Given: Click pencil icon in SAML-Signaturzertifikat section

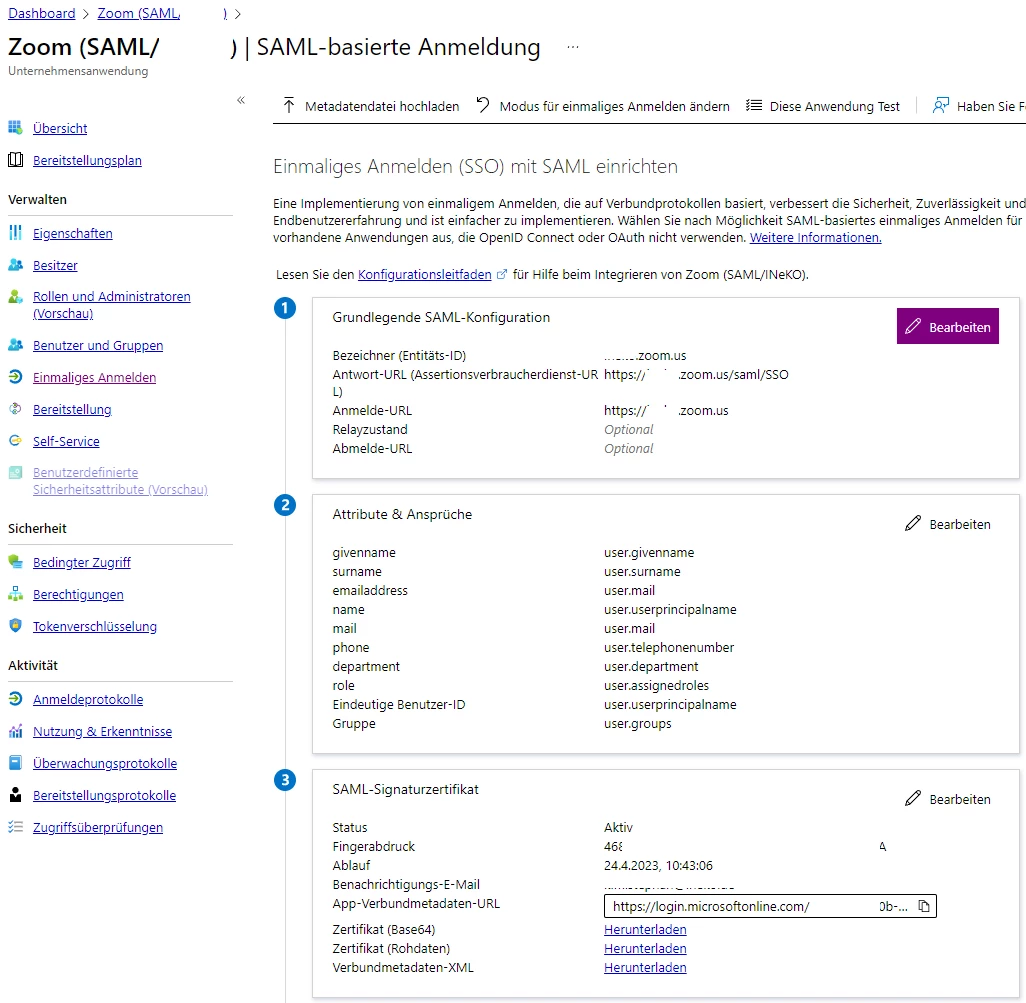Looking at the screenshot, I should coord(913,798).
